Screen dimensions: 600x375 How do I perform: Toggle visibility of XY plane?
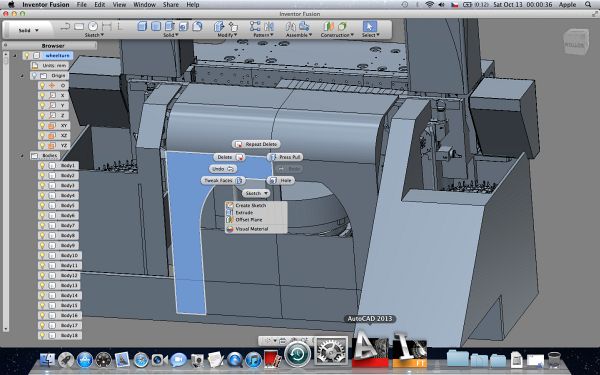coord(42,126)
